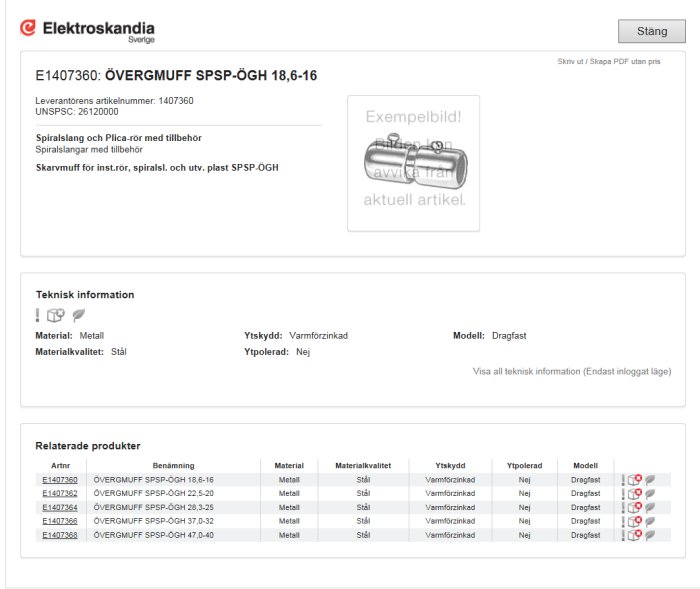Click leaf icon in E1407366 row
Screen dimensions: 700x589
click(x=650, y=522)
